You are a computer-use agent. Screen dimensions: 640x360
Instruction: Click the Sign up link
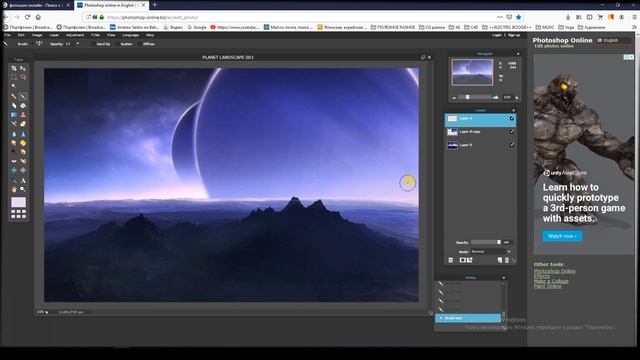coord(514,35)
